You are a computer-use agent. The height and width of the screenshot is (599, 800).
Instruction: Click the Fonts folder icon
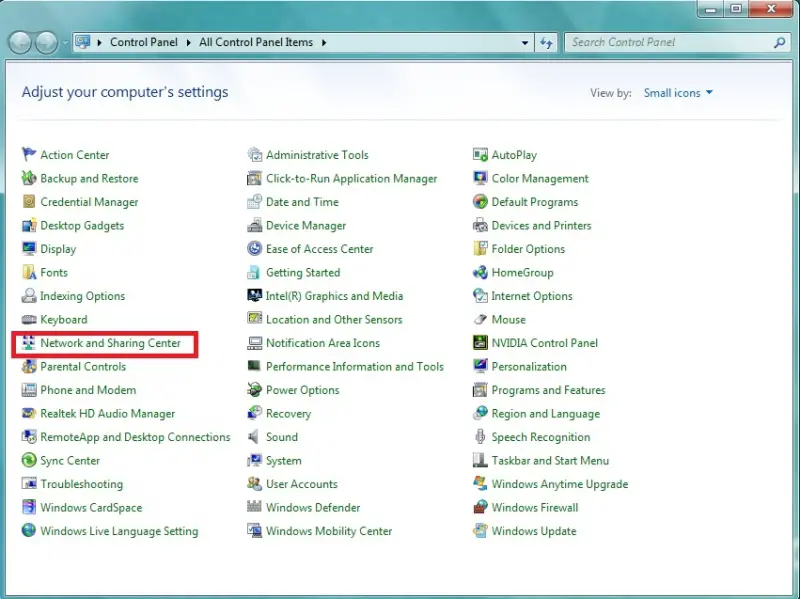coord(29,271)
